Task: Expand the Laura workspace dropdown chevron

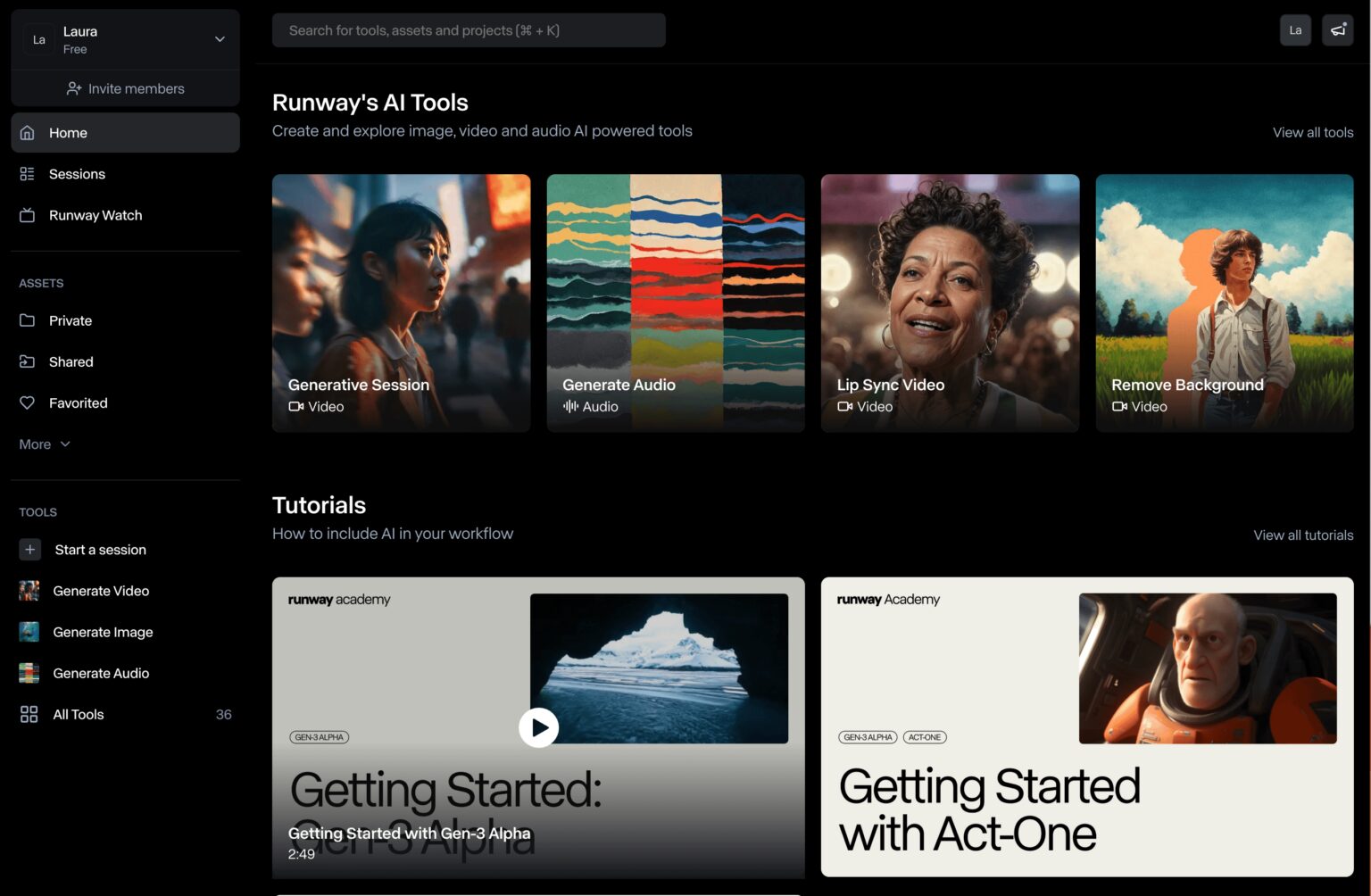Action: 220,39
